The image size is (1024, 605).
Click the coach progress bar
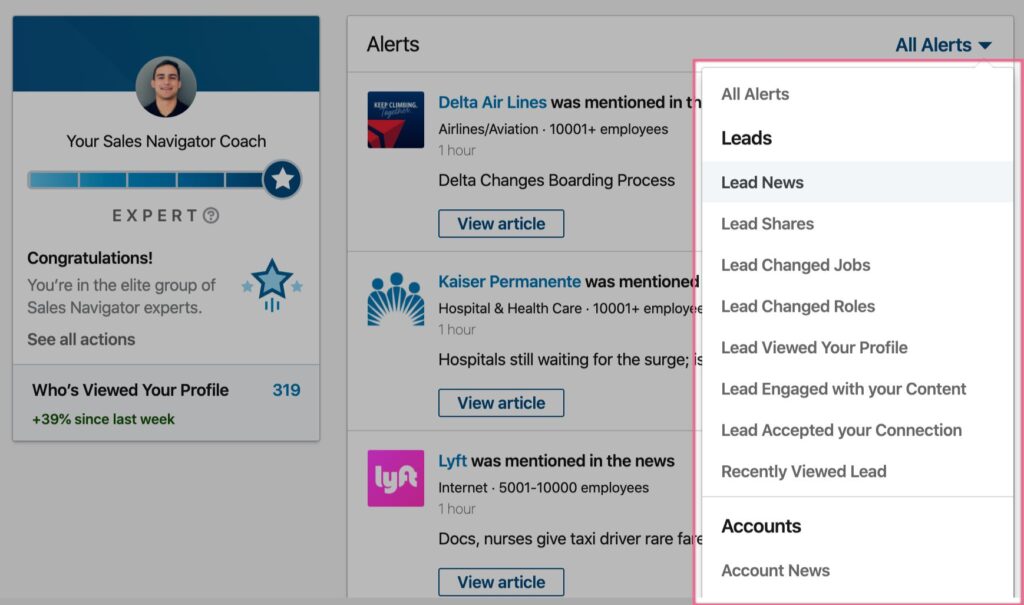pyautogui.click(x=146, y=180)
